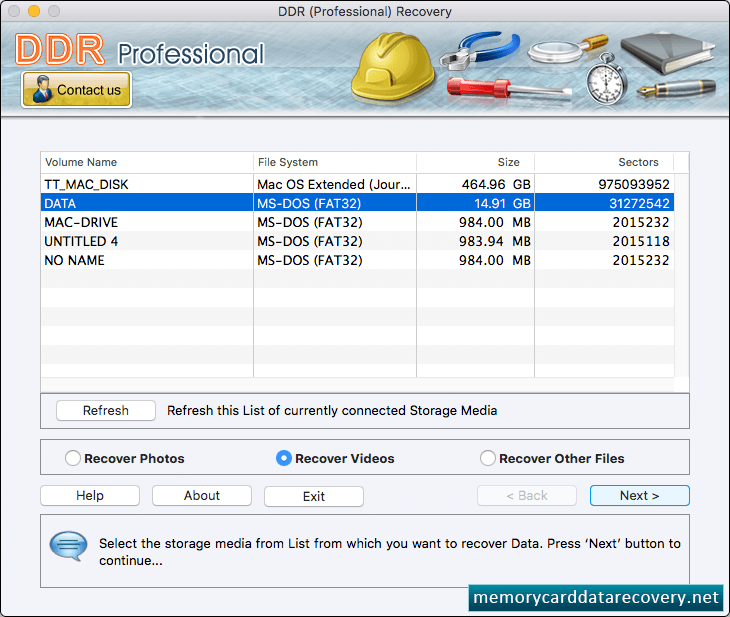The image size is (730, 617).
Task: Click the disabled < Back button
Action: click(x=527, y=495)
